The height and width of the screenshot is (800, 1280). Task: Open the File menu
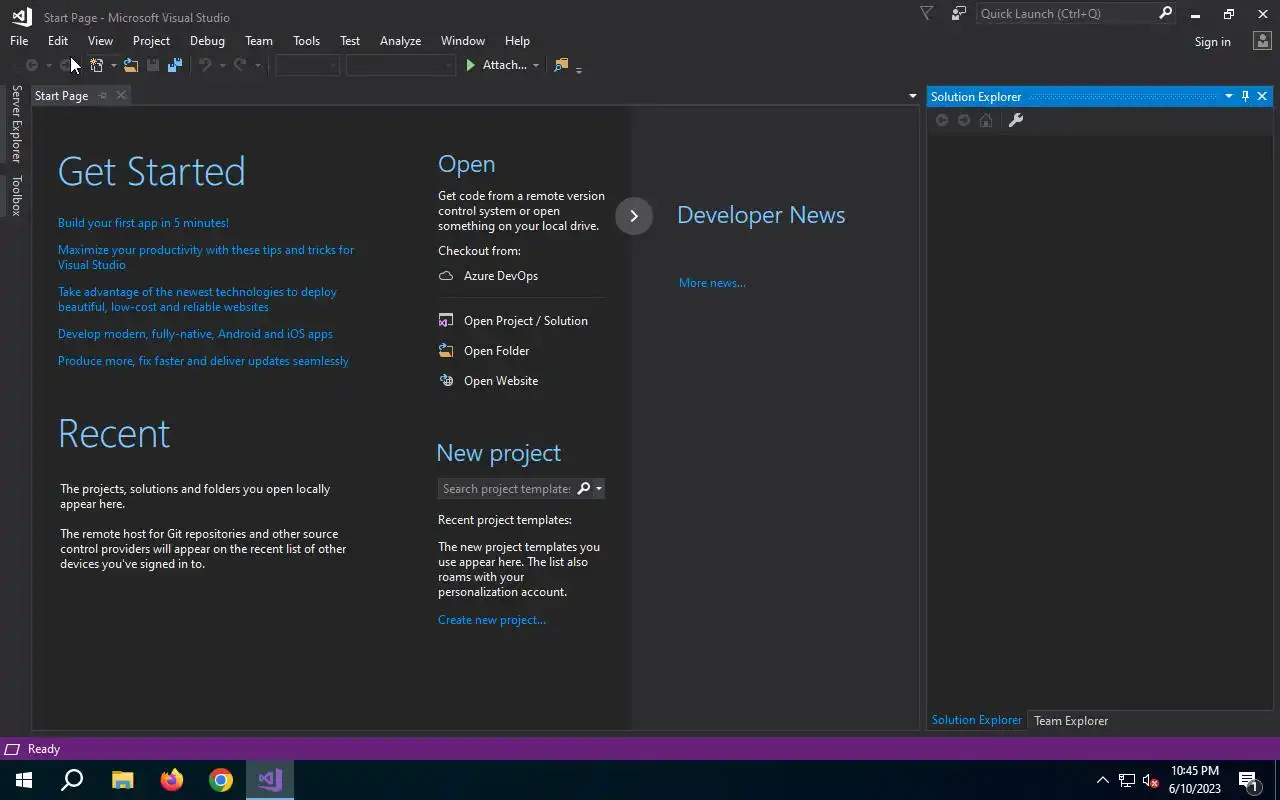coord(19,41)
